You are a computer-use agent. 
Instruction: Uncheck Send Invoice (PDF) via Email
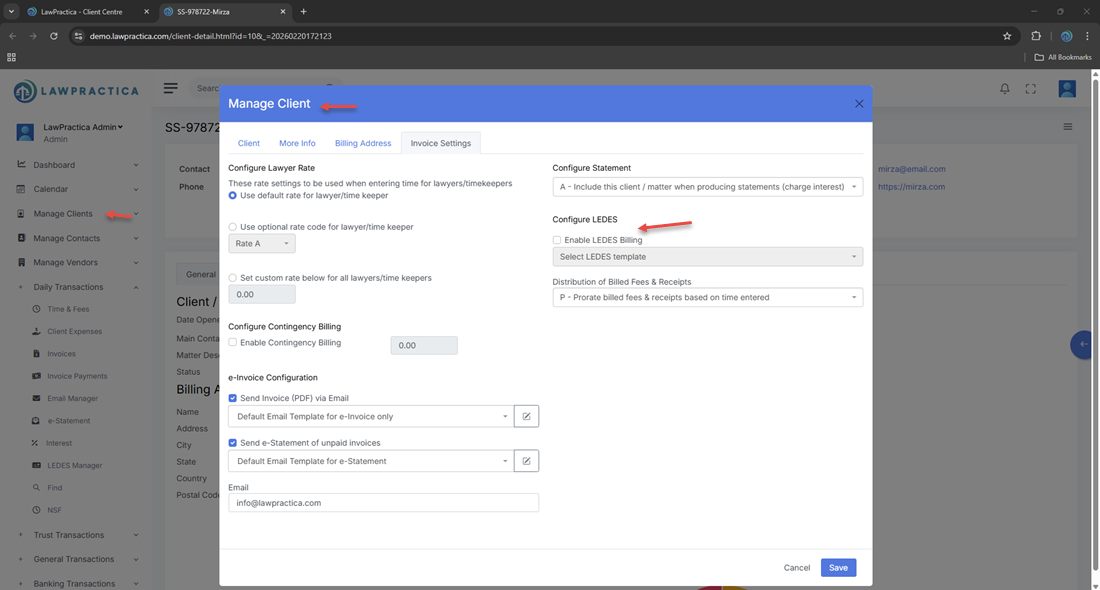pyautogui.click(x=233, y=398)
